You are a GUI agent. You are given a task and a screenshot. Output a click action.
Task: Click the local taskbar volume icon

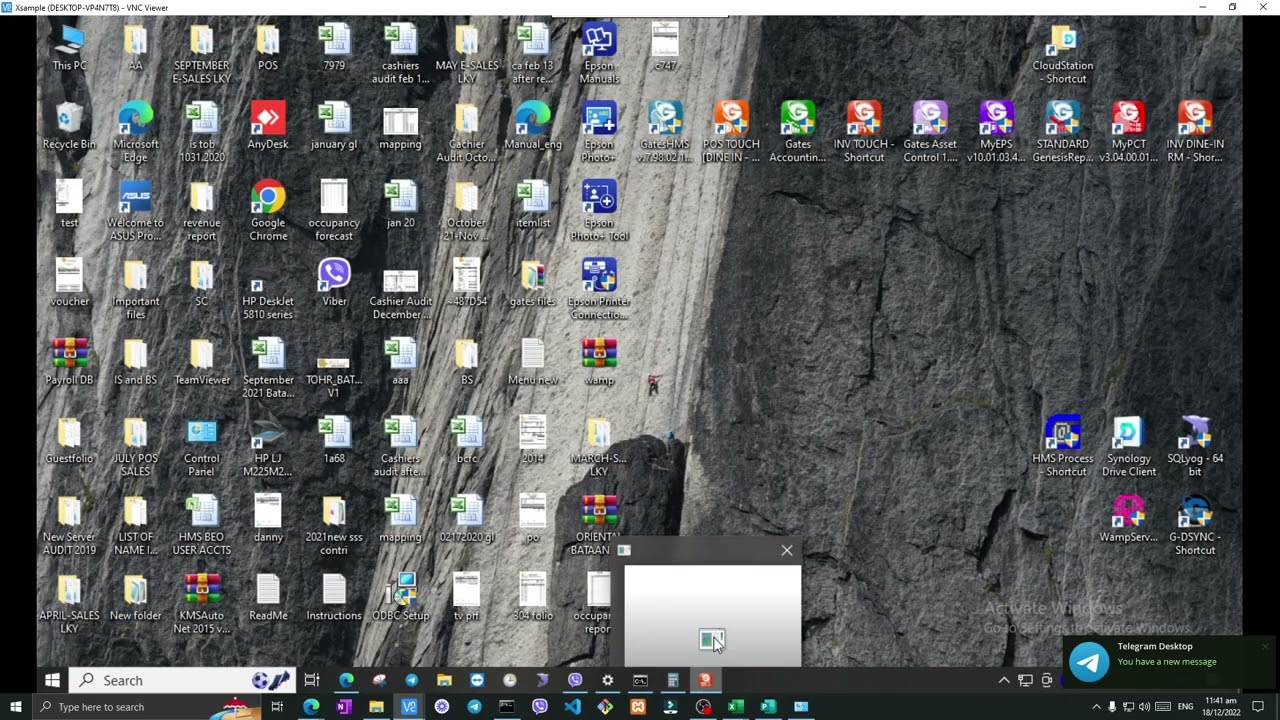click(x=1144, y=707)
